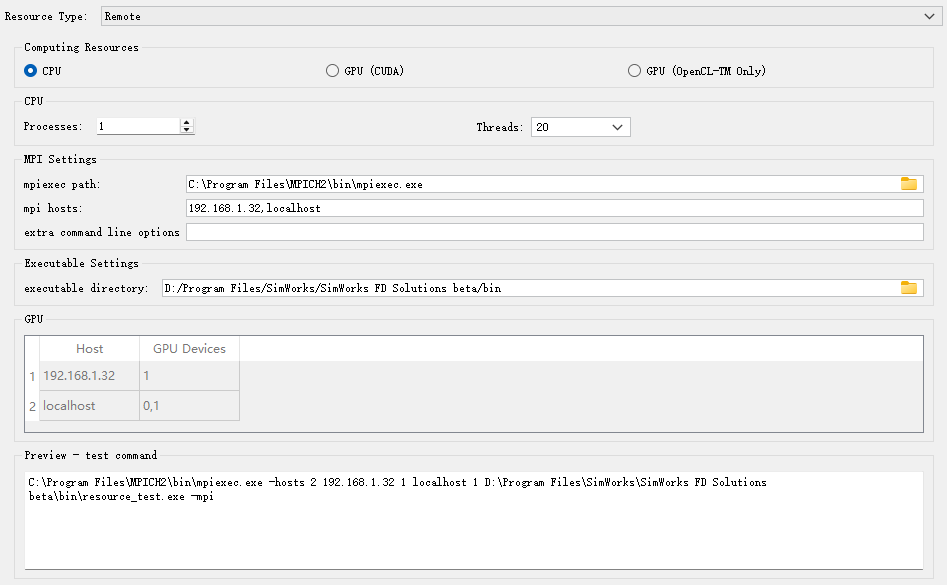Increase Processes count with up arrow
Screen dimensions: 947x585
pyautogui.click(x=187, y=122)
